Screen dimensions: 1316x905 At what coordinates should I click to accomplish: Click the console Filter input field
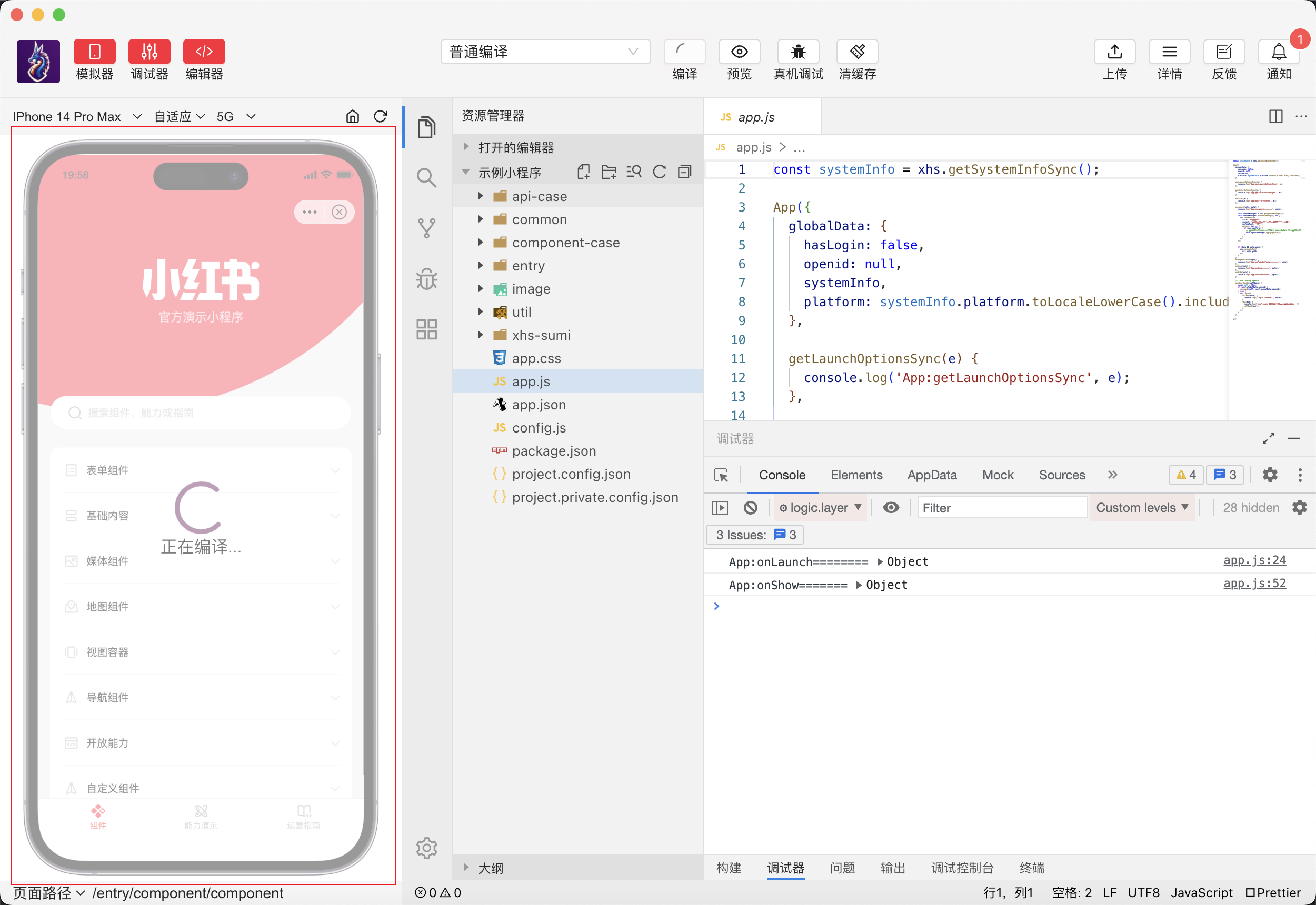[x=1002, y=508]
